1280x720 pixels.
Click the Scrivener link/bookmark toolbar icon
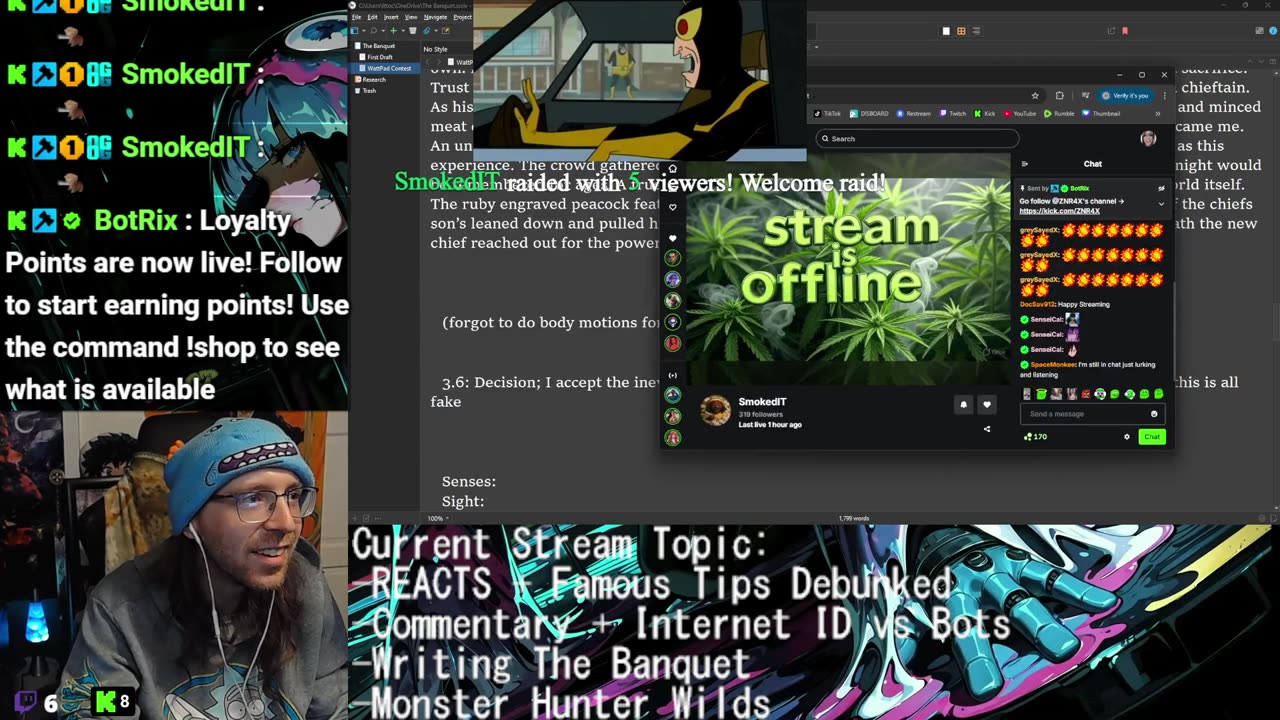coord(427,30)
